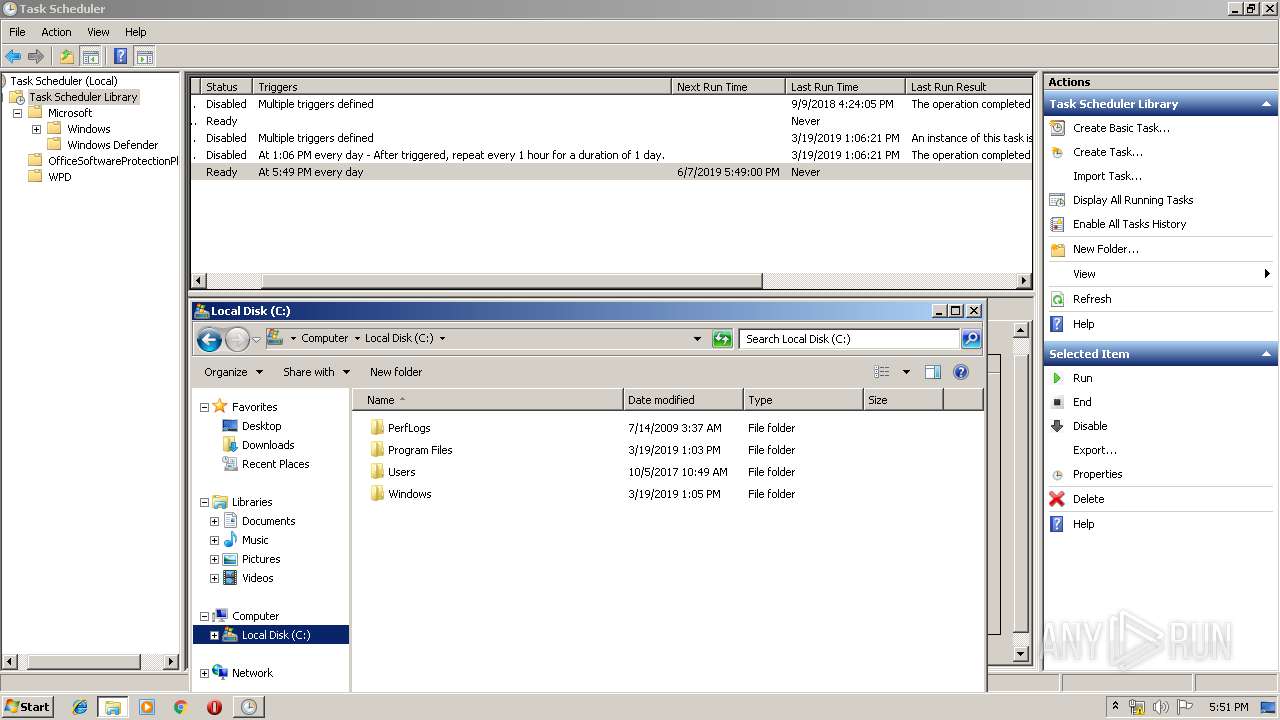Sort by Date modified column
Screen dimensions: 1280x720
[683, 400]
